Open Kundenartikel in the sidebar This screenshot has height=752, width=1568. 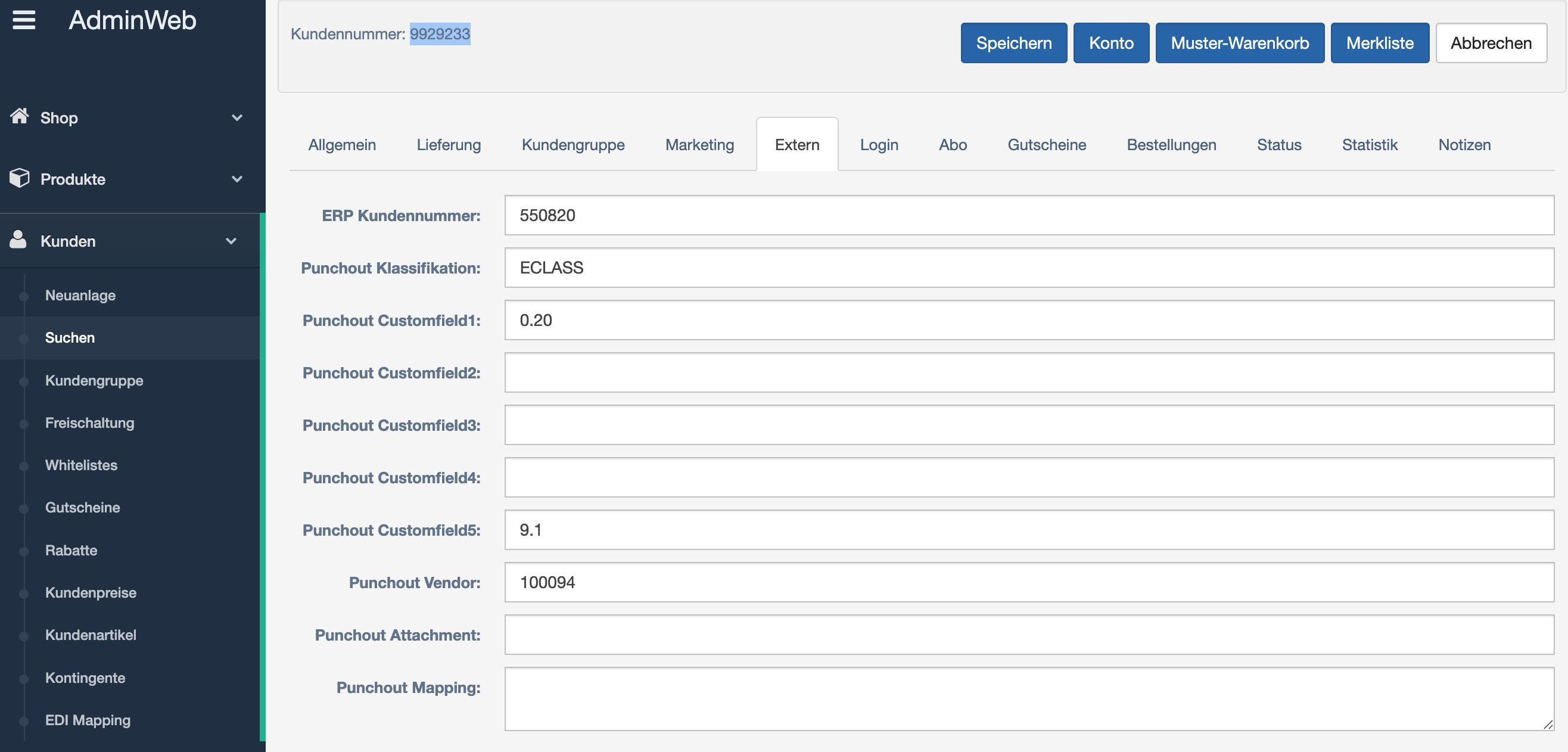point(91,635)
